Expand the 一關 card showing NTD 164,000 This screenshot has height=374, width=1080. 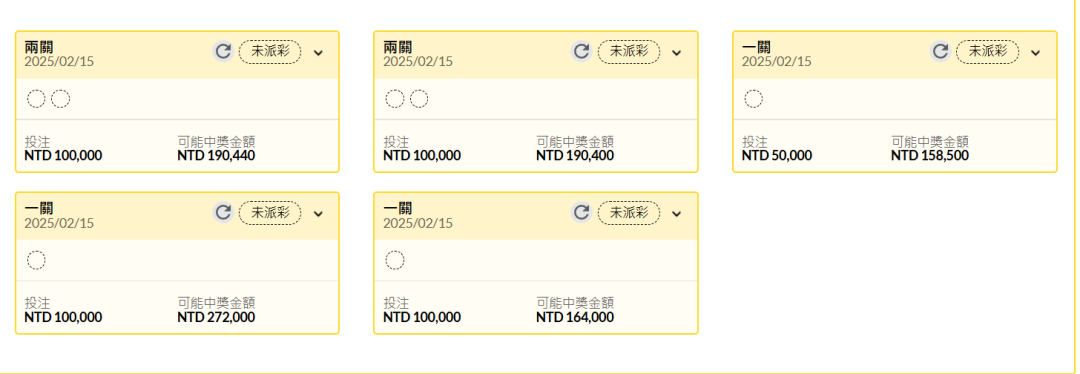(x=676, y=214)
